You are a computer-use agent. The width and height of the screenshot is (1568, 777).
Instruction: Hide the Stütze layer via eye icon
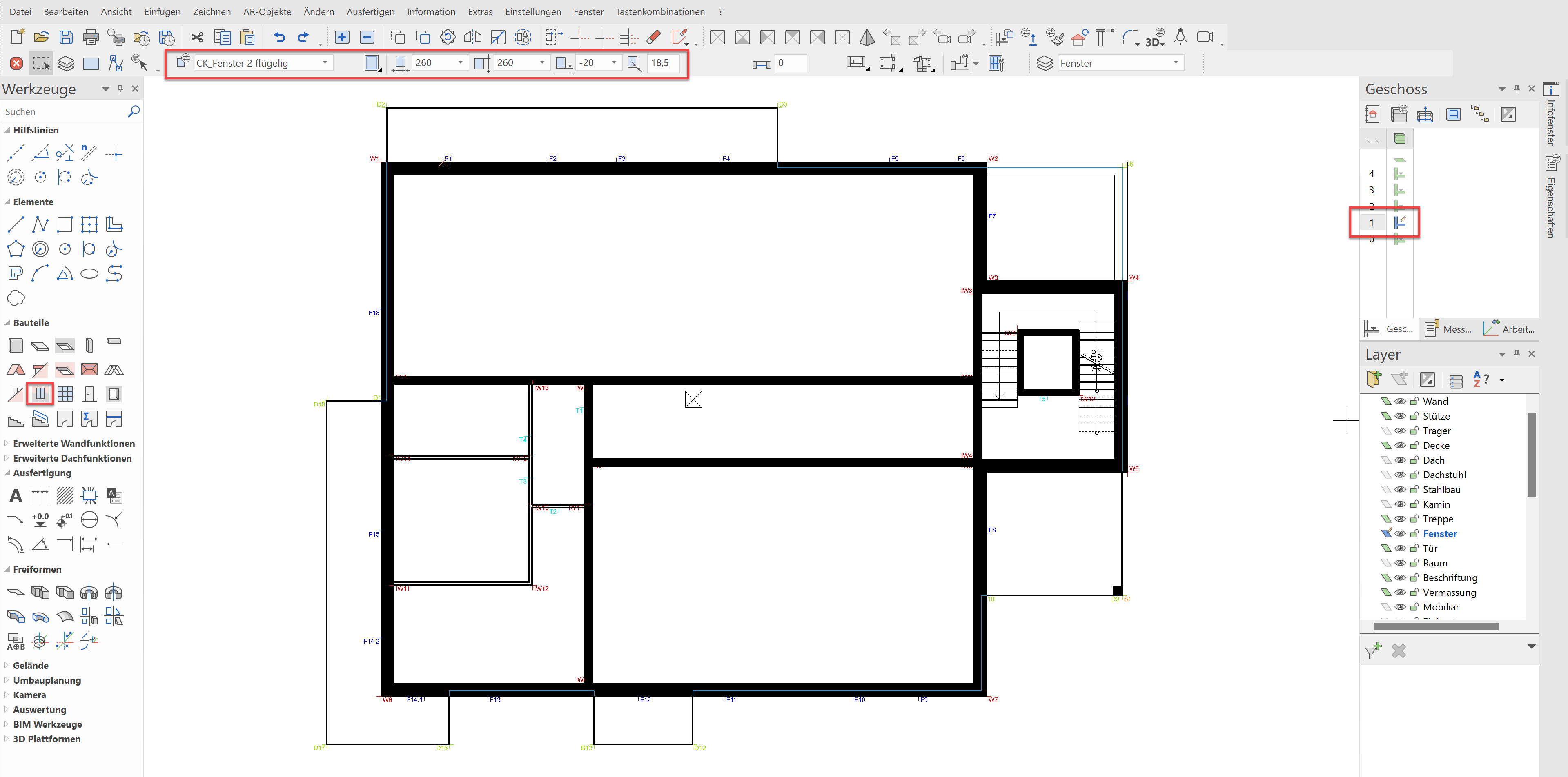tap(1400, 416)
